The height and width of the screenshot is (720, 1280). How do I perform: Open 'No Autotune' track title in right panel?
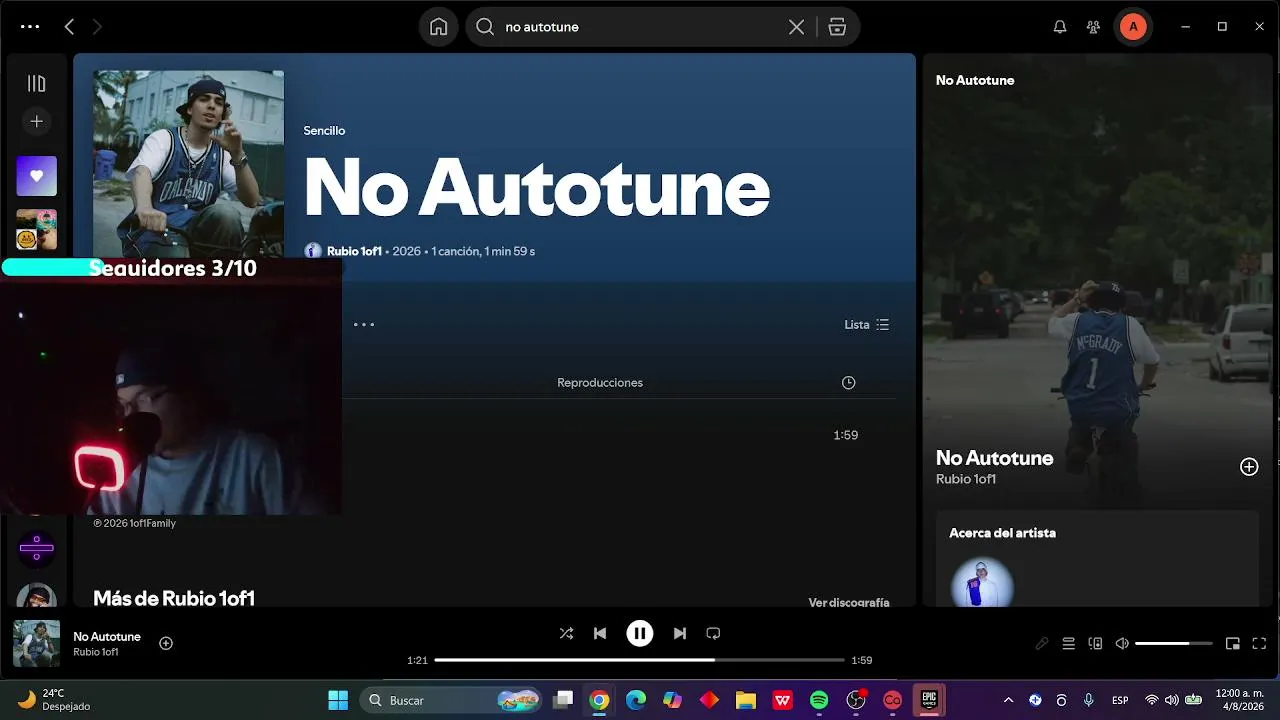coord(995,458)
